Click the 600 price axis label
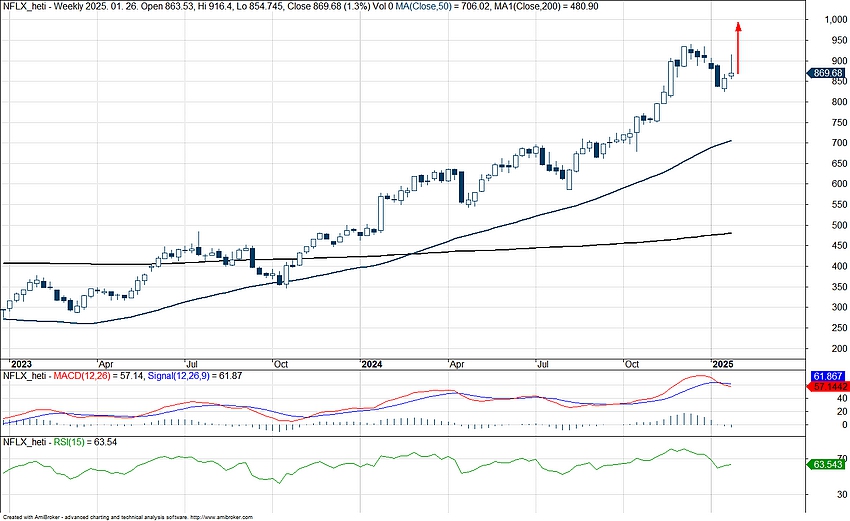Image resolution: width=850 pixels, height=521 pixels. coord(840,184)
